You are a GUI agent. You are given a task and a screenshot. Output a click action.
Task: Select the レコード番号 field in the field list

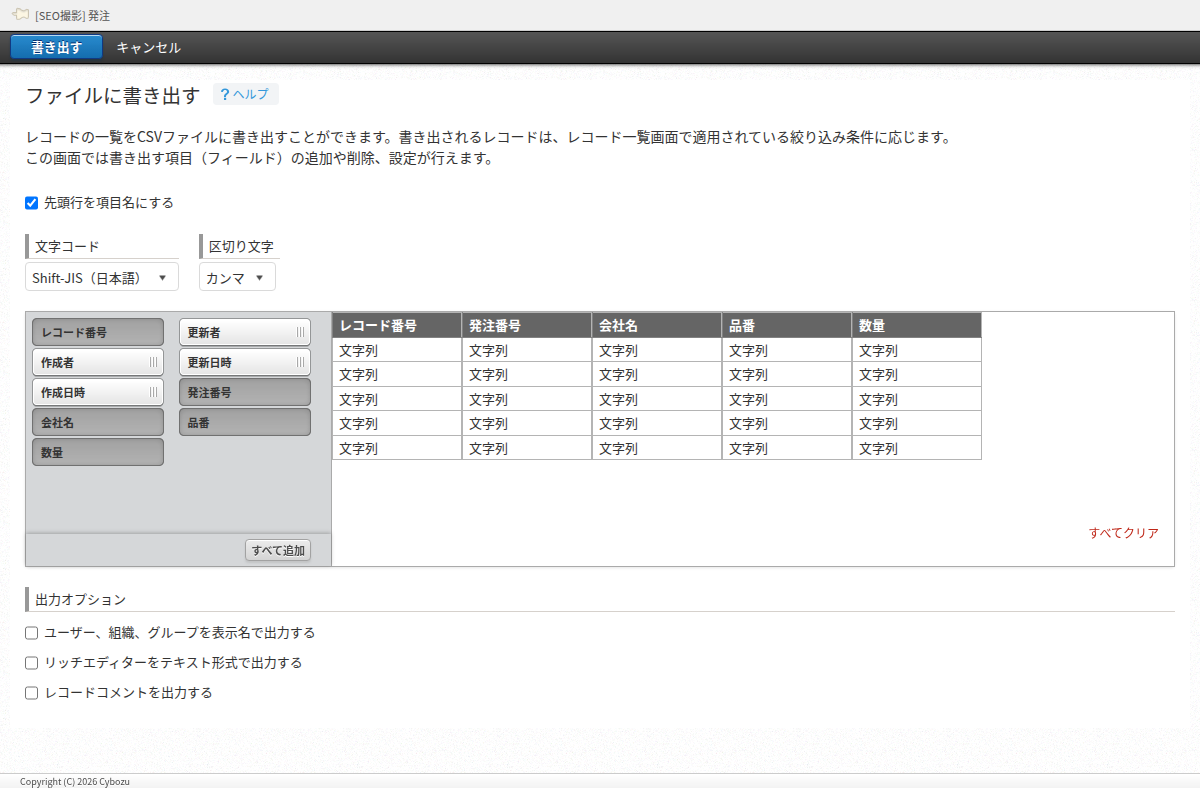pos(98,332)
